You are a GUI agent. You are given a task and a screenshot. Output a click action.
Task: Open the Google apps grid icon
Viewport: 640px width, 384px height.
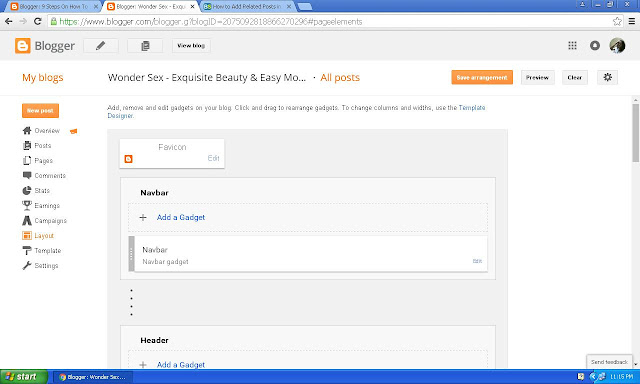572,46
